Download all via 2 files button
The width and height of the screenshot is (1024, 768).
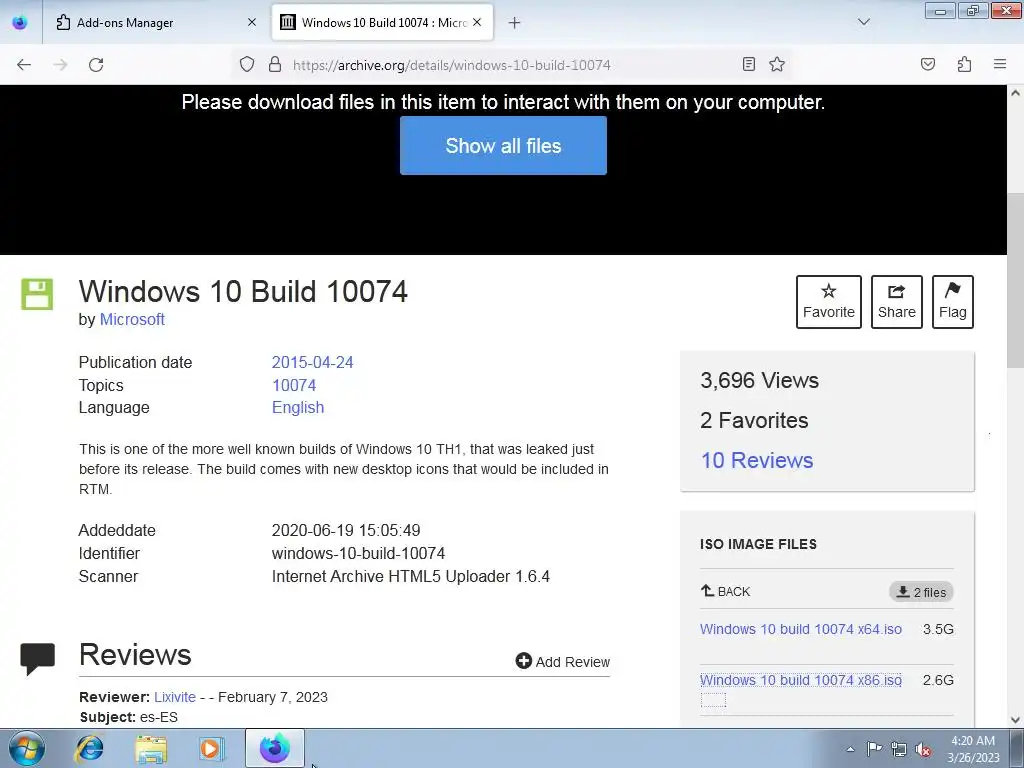pyautogui.click(x=921, y=592)
